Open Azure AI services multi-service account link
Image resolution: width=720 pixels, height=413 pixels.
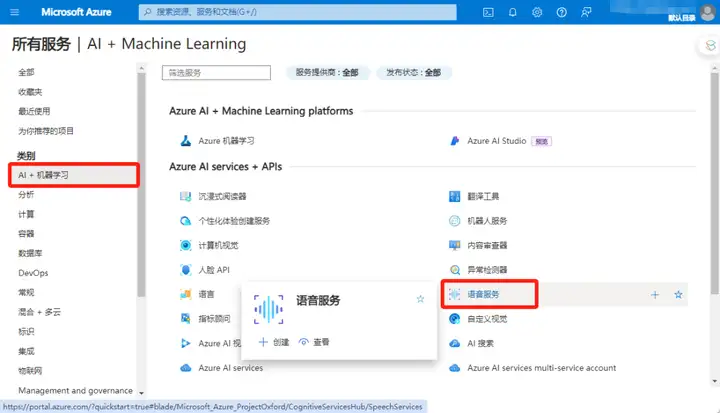click(x=542, y=368)
